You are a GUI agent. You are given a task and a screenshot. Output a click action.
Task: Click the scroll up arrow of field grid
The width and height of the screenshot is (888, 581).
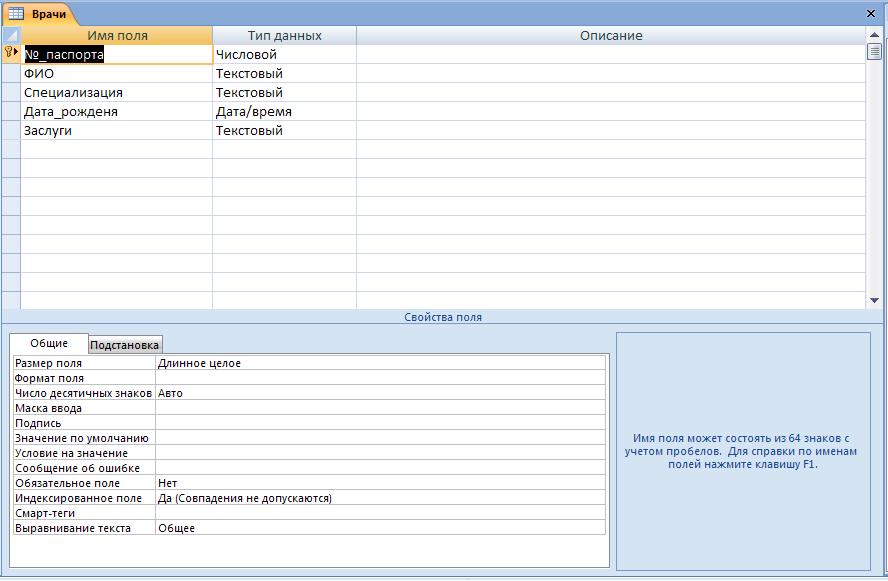(x=874, y=35)
